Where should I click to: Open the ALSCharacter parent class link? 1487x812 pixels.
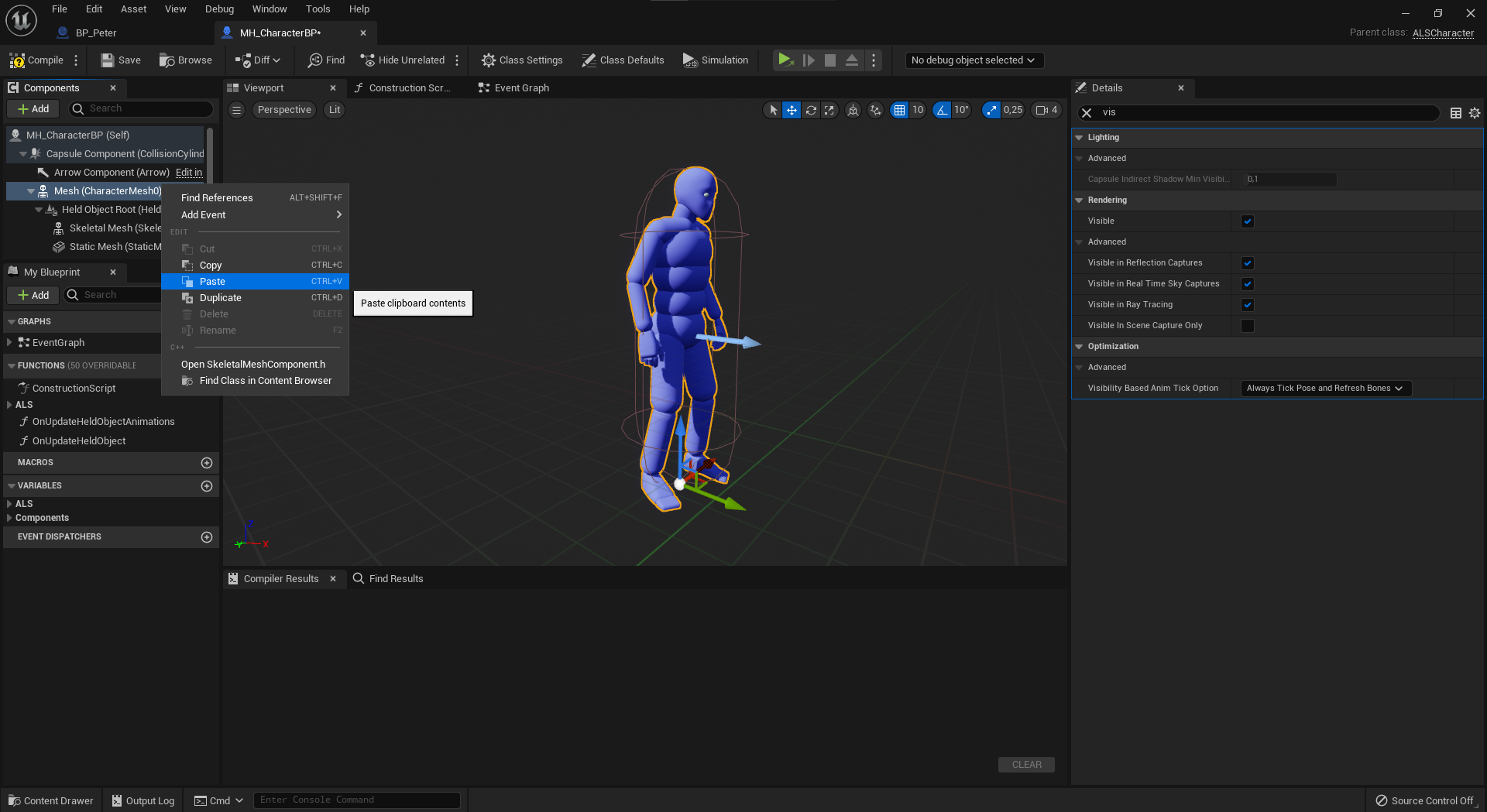pos(1443,33)
